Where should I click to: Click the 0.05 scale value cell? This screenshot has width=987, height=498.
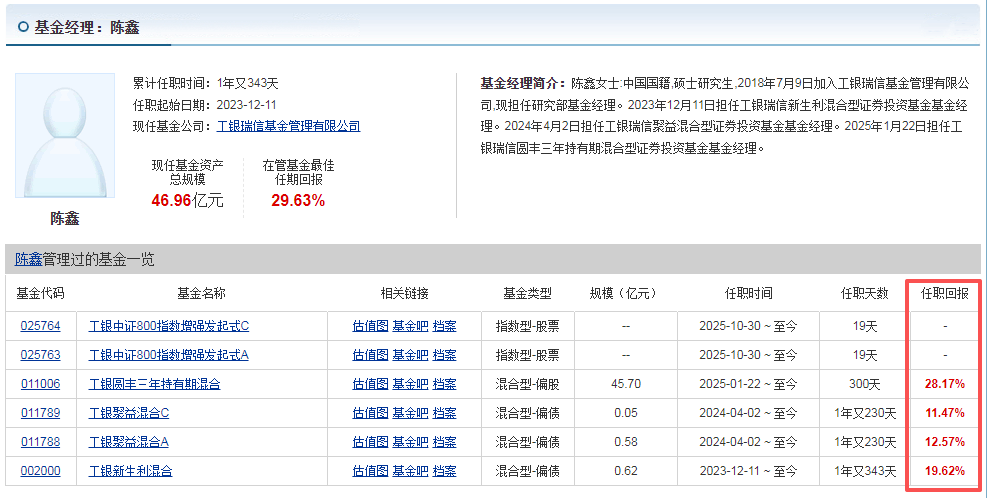626,413
